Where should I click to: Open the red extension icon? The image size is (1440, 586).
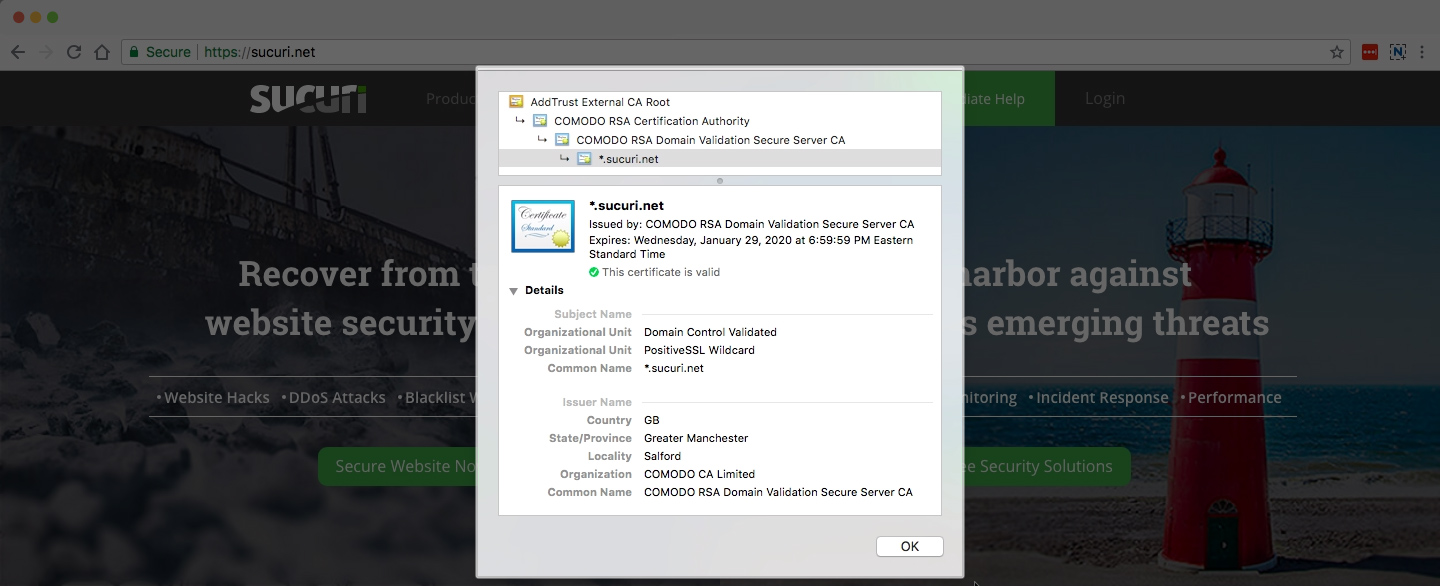1370,52
